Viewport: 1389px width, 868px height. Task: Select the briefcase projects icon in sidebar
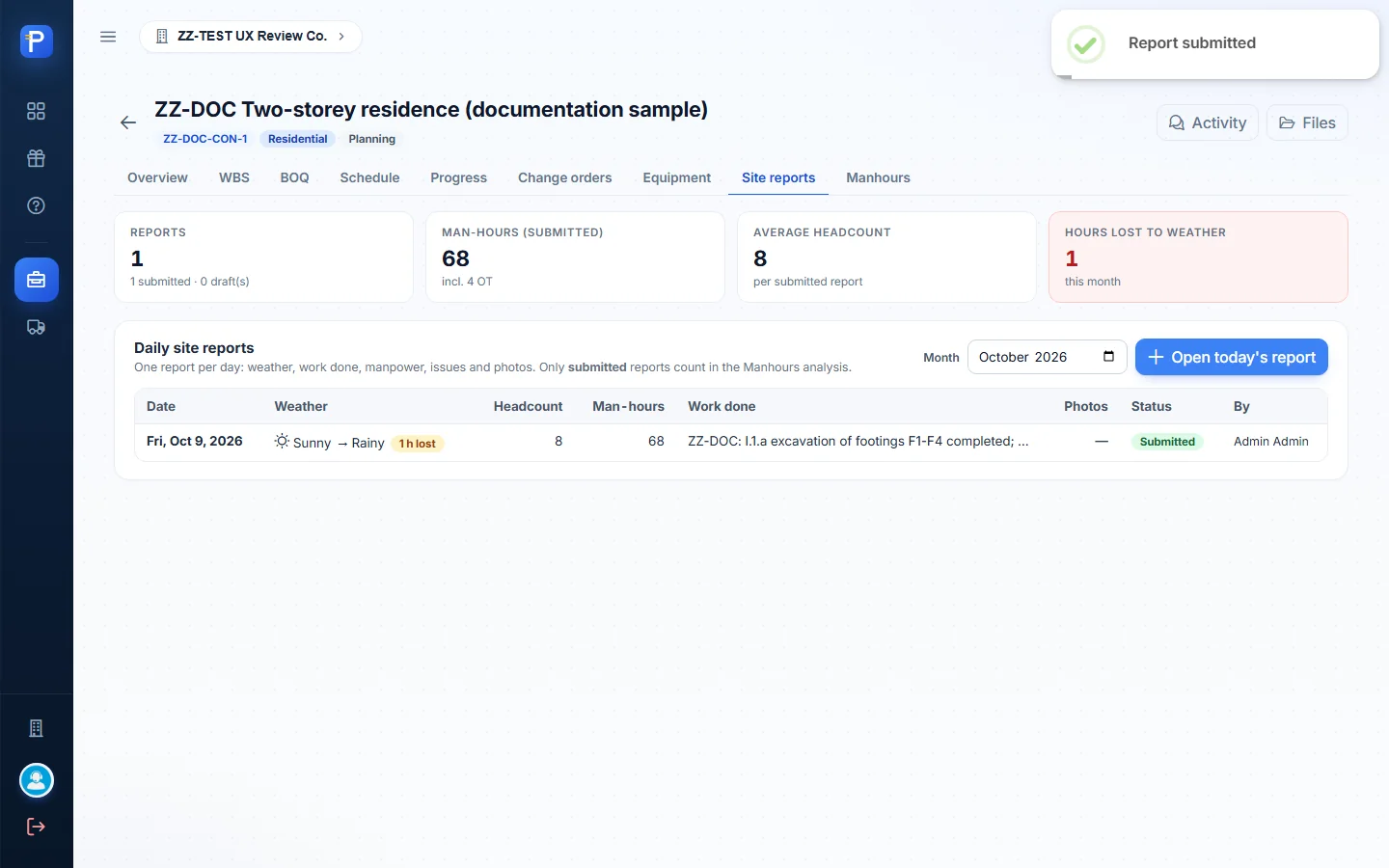(x=36, y=280)
